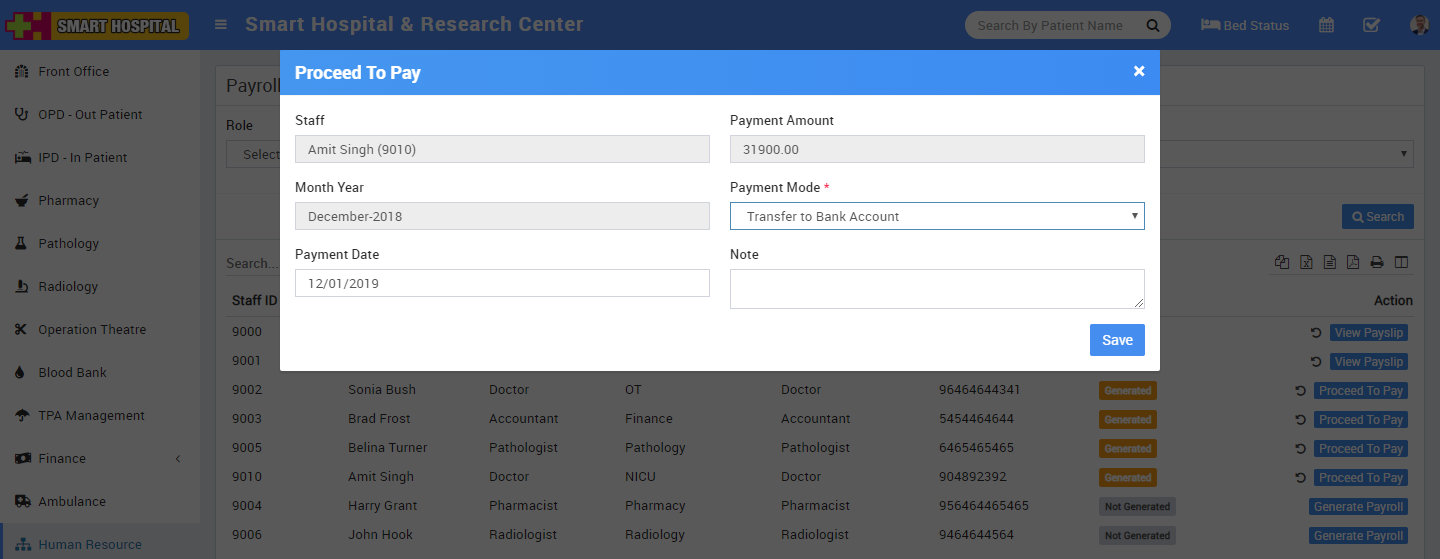
Task: Open Bed Status from top bar
Action: click(x=1245, y=25)
